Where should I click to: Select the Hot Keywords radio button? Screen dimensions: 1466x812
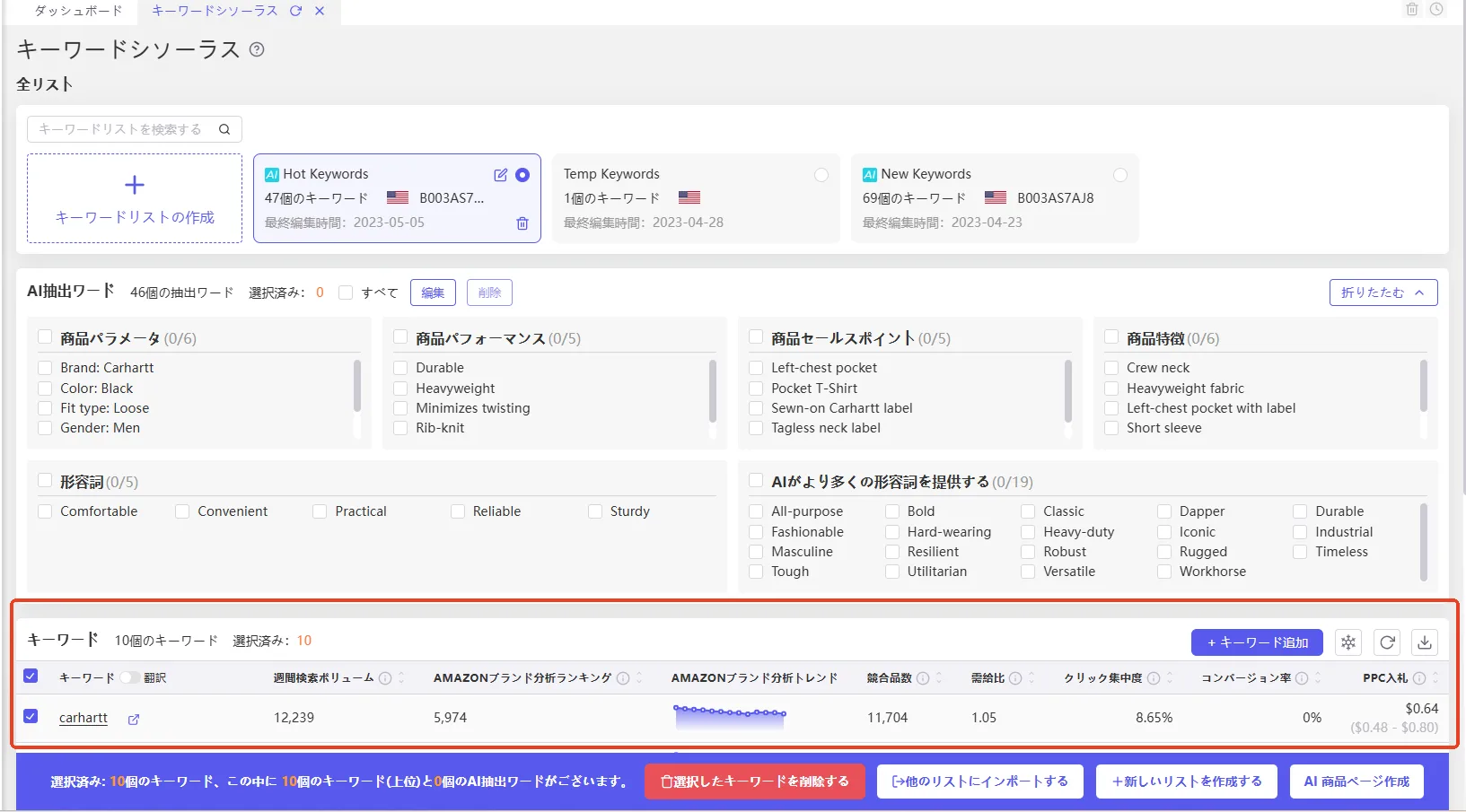(522, 175)
